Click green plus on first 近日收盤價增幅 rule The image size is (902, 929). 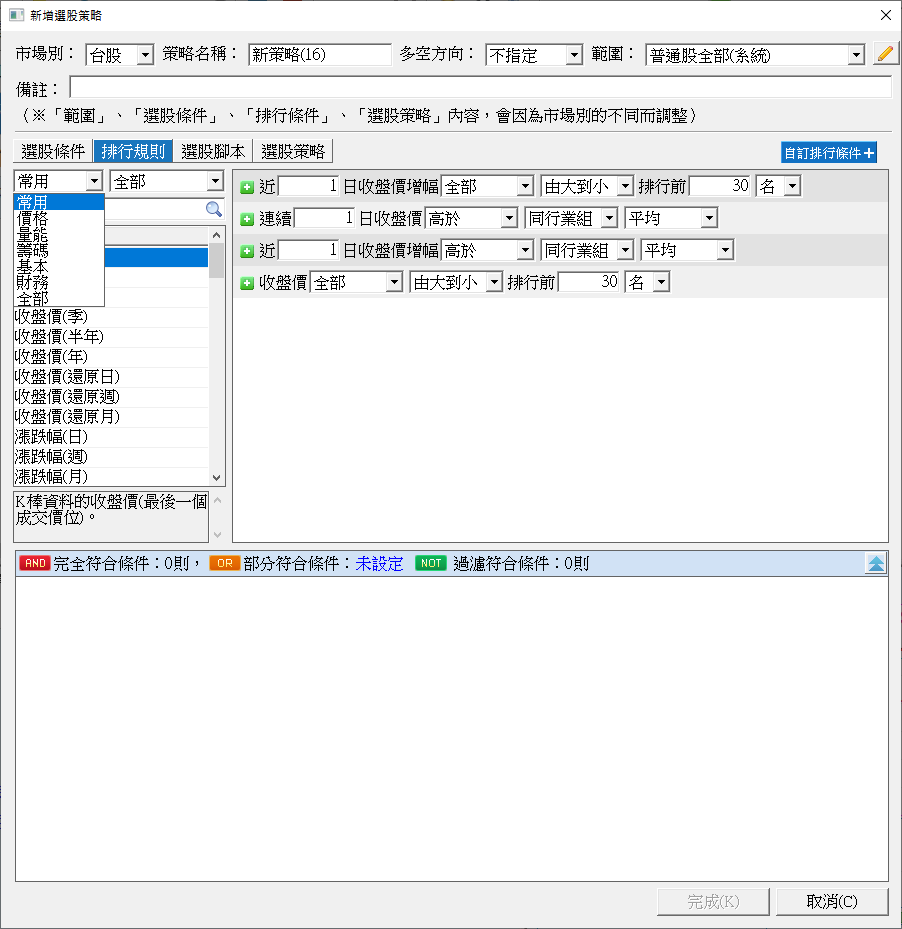pyautogui.click(x=247, y=186)
